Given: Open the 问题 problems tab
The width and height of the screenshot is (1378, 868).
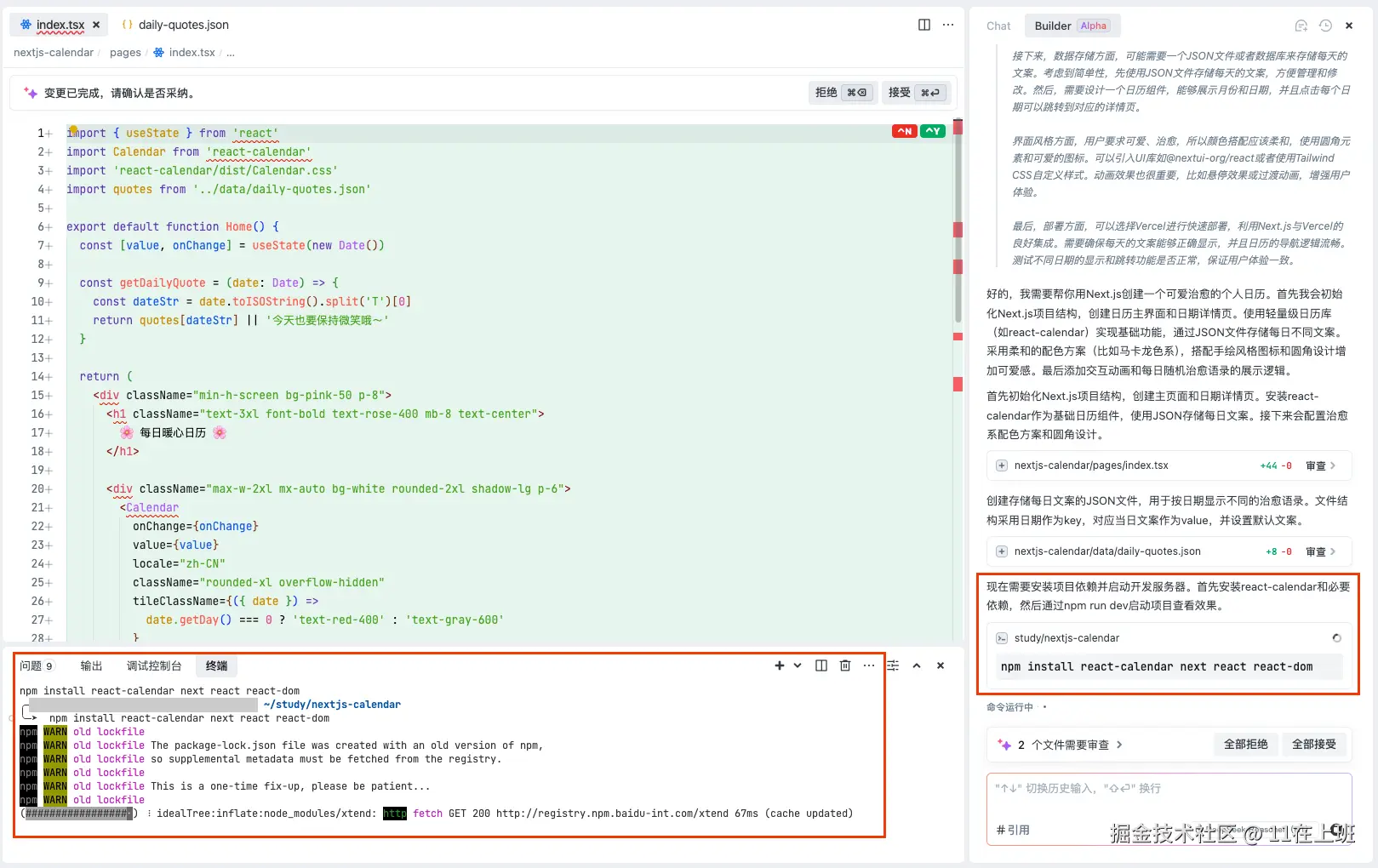Looking at the screenshot, I should (37, 665).
